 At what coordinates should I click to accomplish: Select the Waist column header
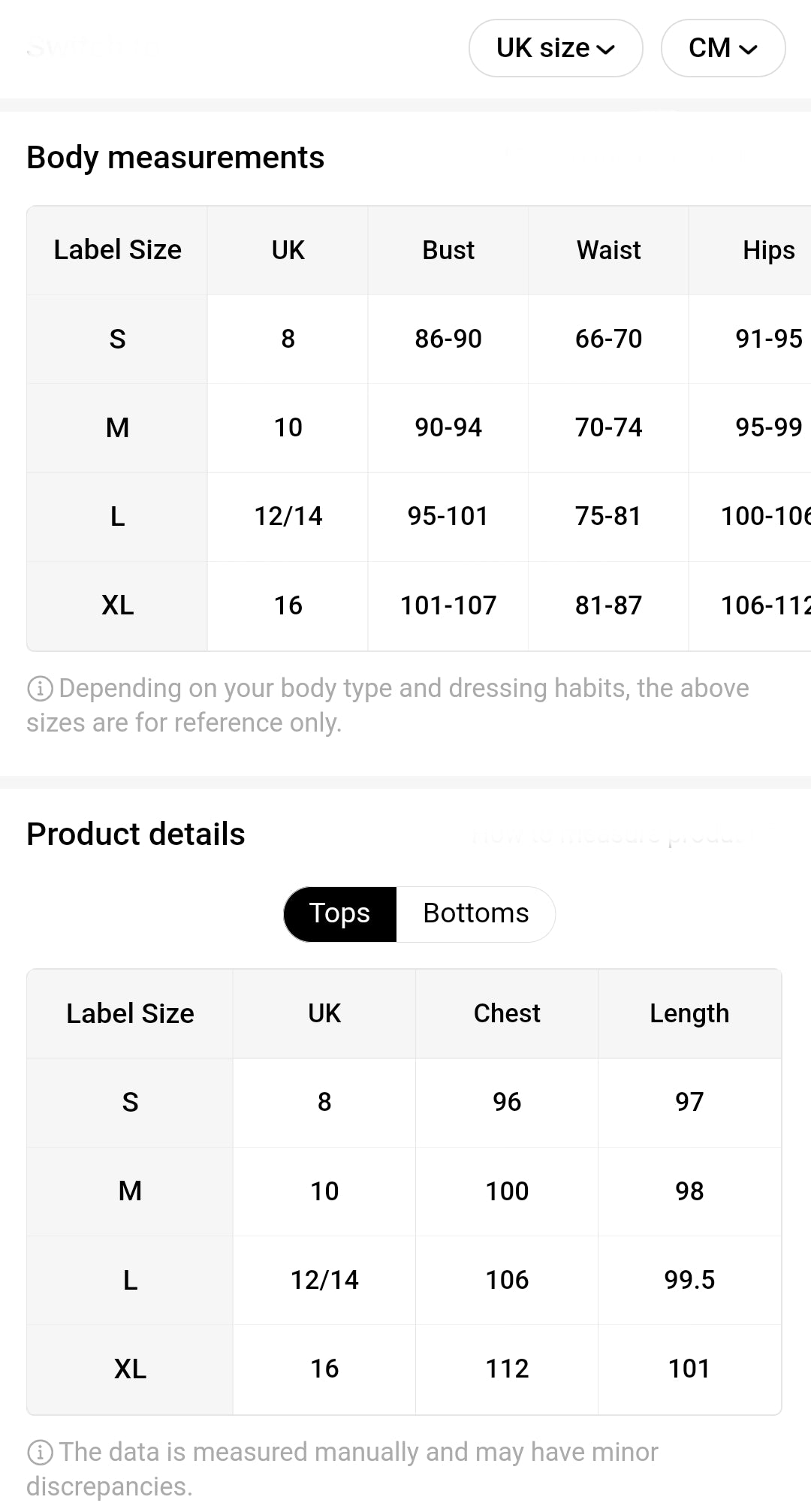coord(608,250)
